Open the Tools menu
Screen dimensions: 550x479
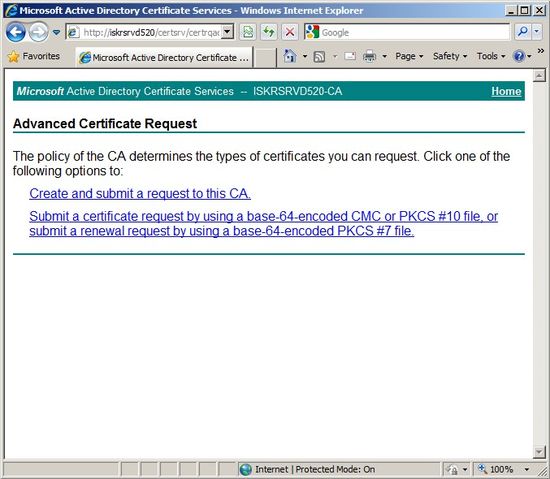click(491, 56)
